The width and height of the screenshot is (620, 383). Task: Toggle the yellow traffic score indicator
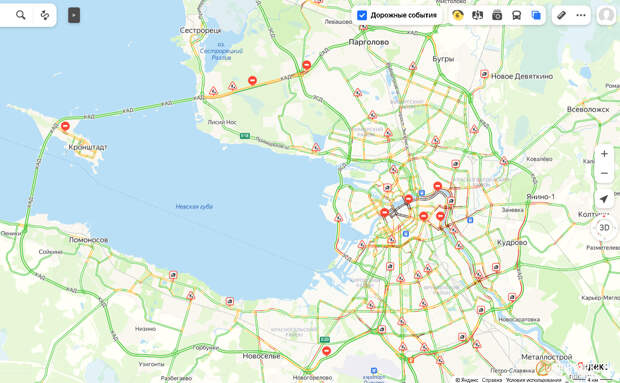(457, 15)
